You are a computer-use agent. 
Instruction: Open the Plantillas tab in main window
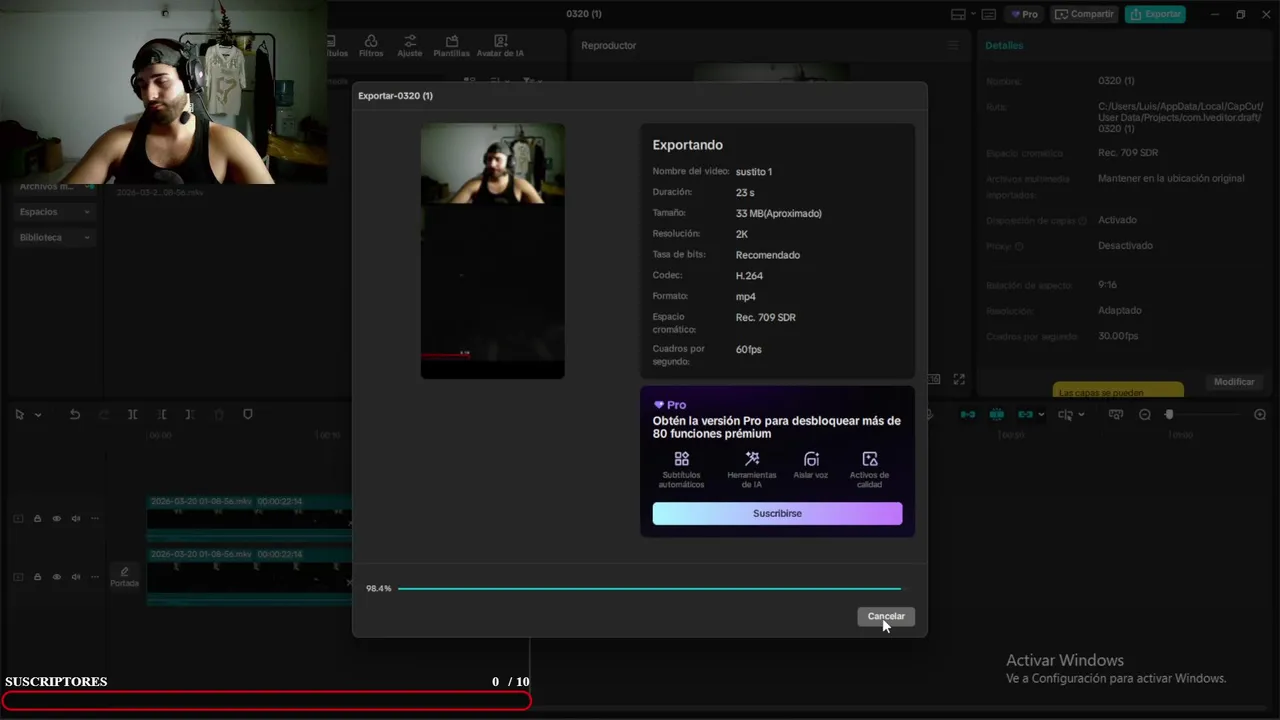point(452,46)
